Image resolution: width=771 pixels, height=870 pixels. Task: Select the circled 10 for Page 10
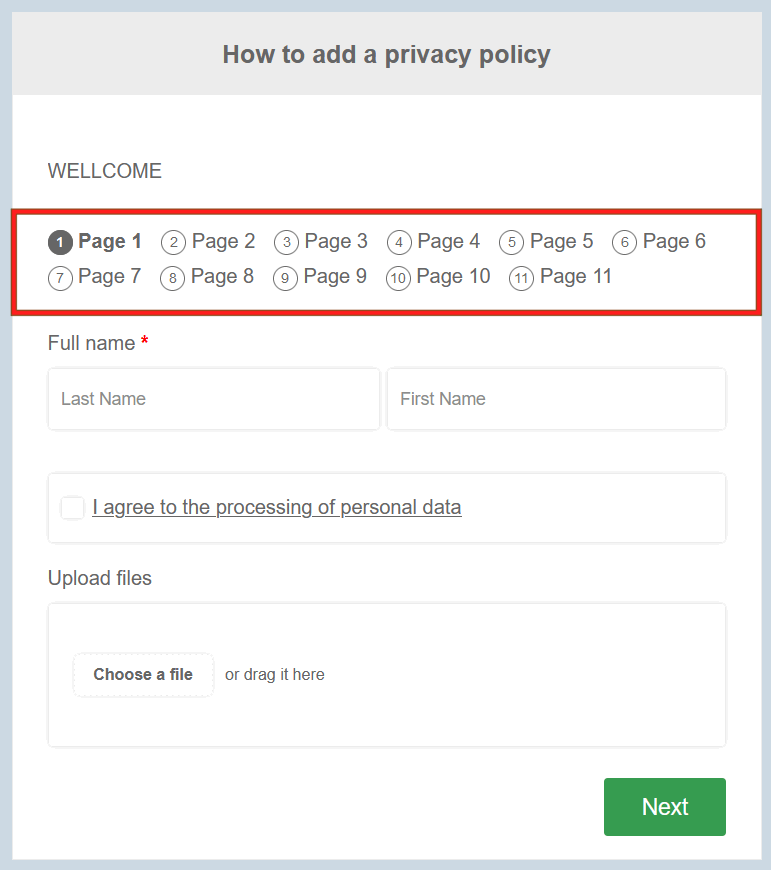tap(398, 277)
